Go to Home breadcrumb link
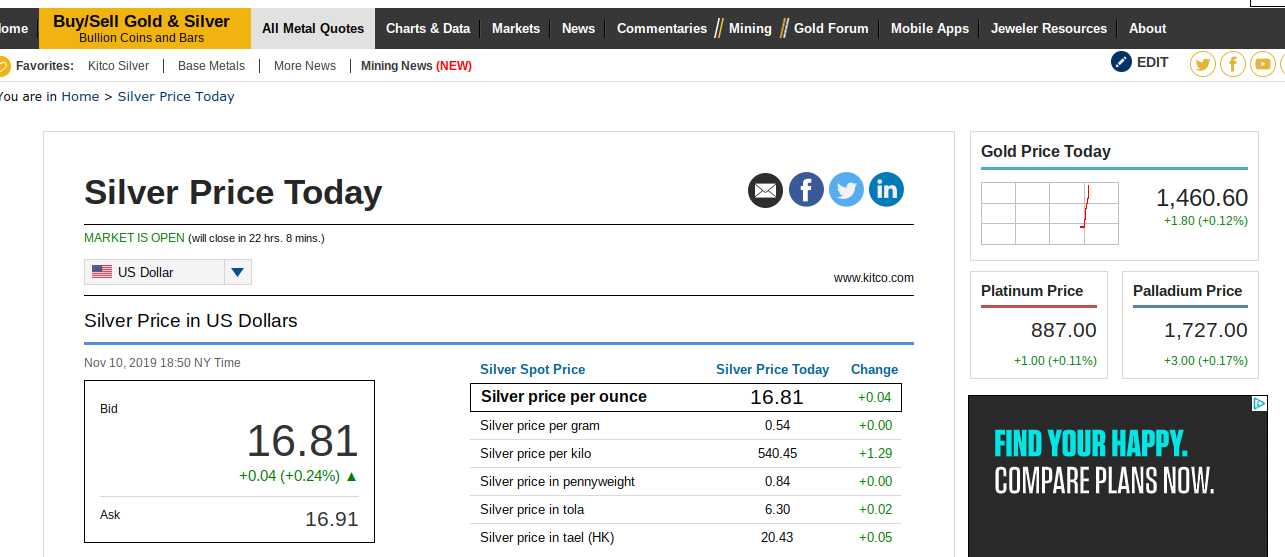 point(80,97)
